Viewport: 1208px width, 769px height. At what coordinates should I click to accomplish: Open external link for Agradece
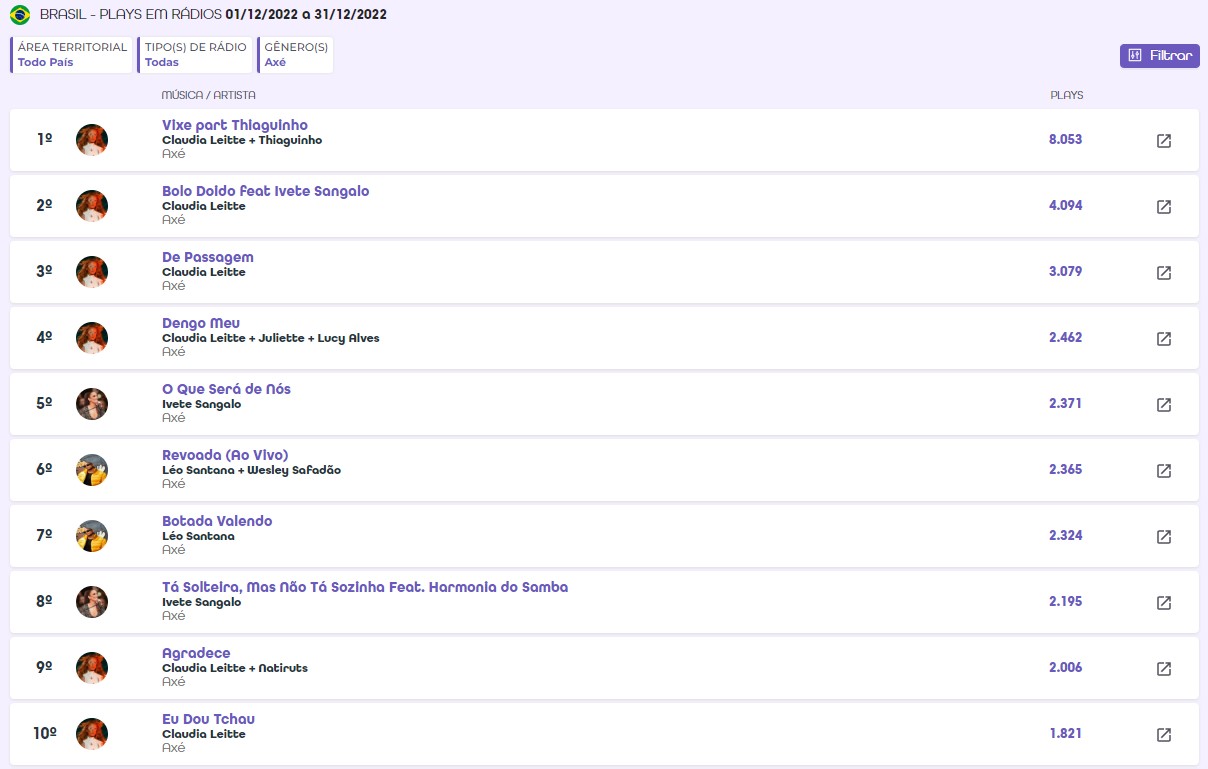pos(1164,669)
